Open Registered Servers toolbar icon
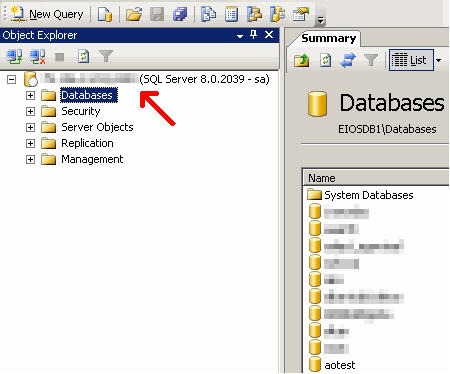Image resolution: width=450 pixels, height=374 pixels. click(209, 14)
